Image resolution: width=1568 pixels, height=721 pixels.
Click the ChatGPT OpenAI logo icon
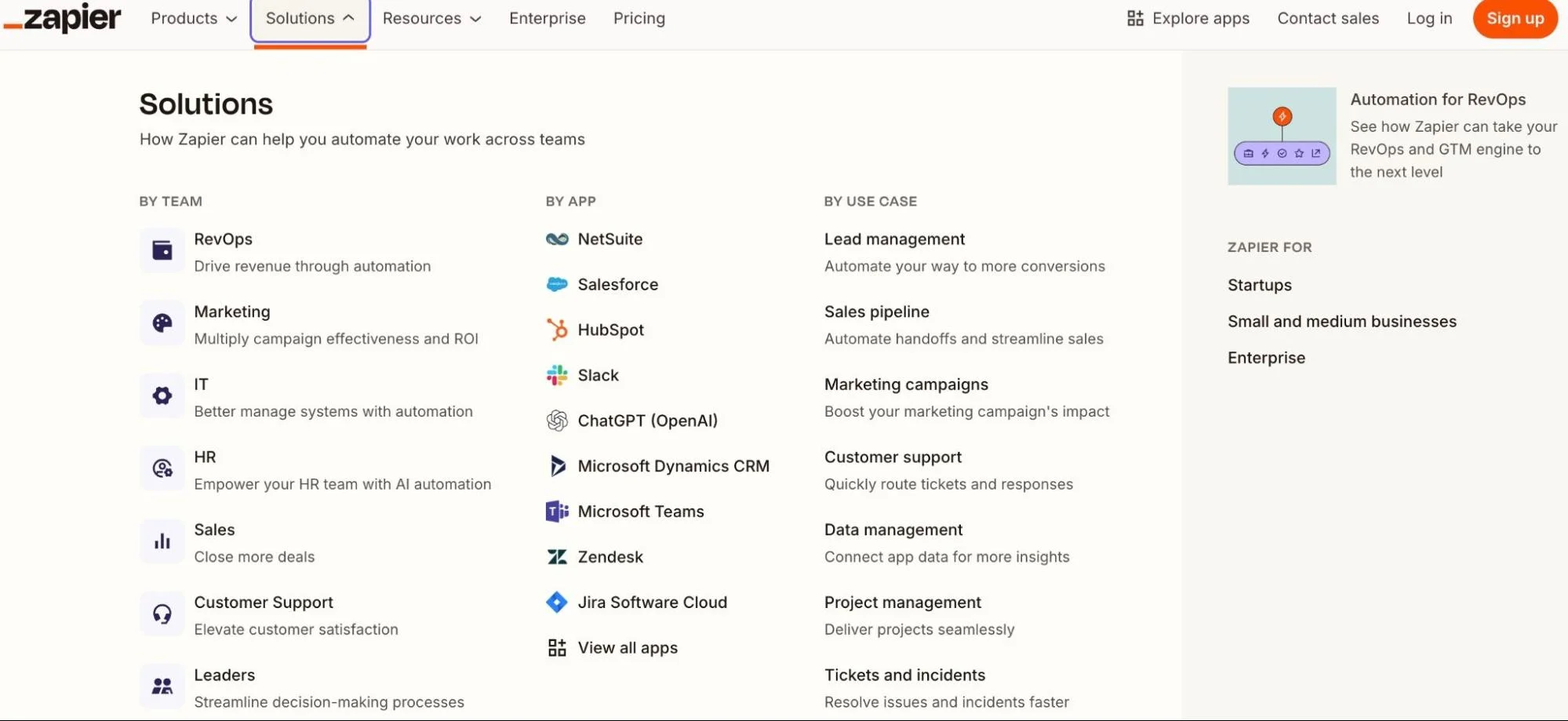tap(557, 421)
